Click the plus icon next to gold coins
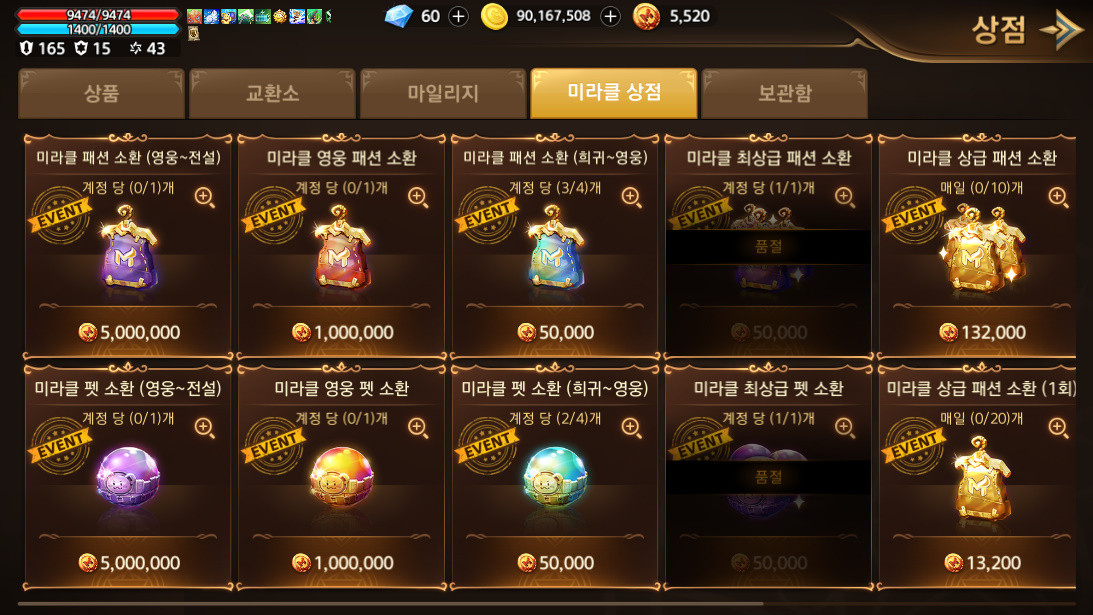Image resolution: width=1093 pixels, height=615 pixels. click(x=610, y=16)
